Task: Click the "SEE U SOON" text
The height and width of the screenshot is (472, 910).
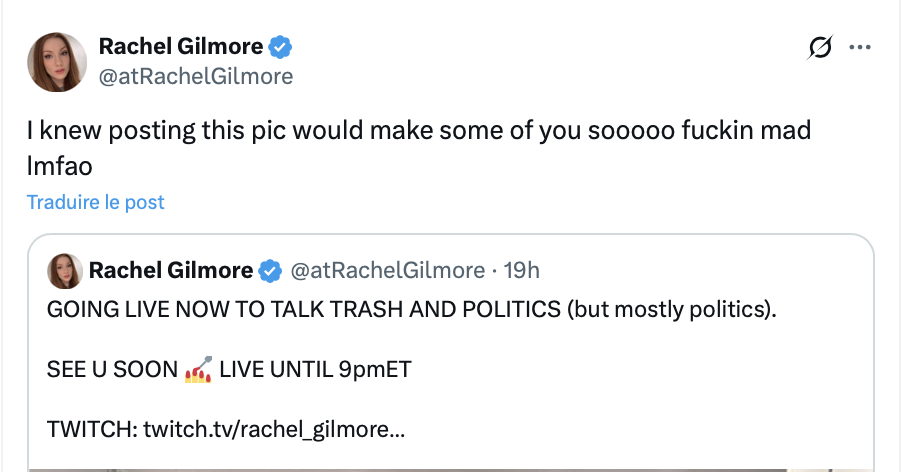Action: point(111,370)
